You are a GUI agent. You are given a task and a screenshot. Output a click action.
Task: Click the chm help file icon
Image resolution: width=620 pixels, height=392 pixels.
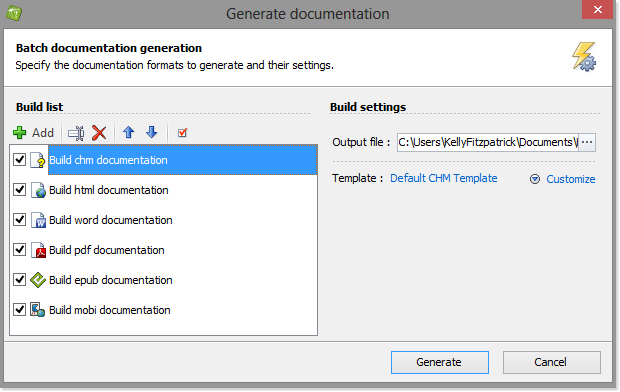[x=38, y=160]
